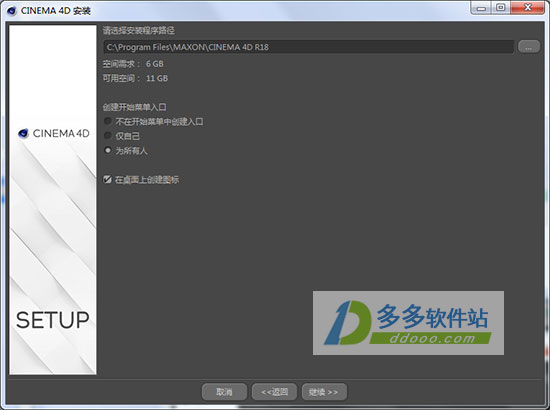The image size is (550, 410).
Task: Select the '为所有人' radio option
Action: [x=108, y=150]
